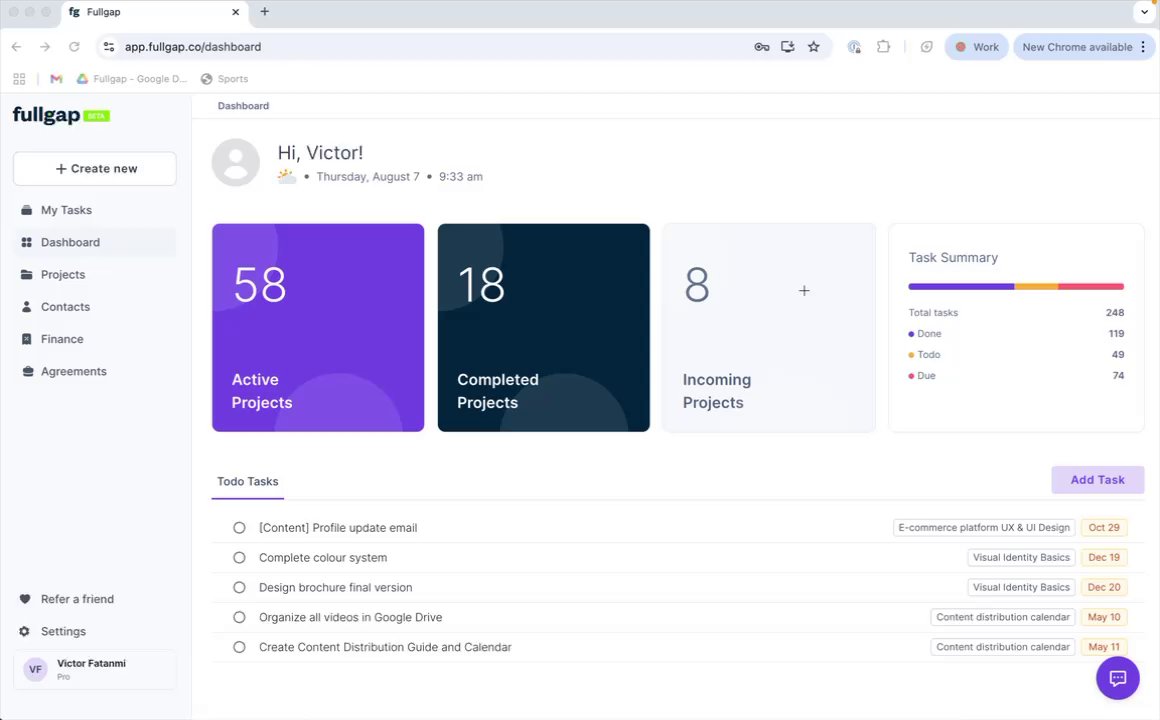The height and width of the screenshot is (720, 1160).
Task: Open Chrome three-dot menu
Action: 1143,47
